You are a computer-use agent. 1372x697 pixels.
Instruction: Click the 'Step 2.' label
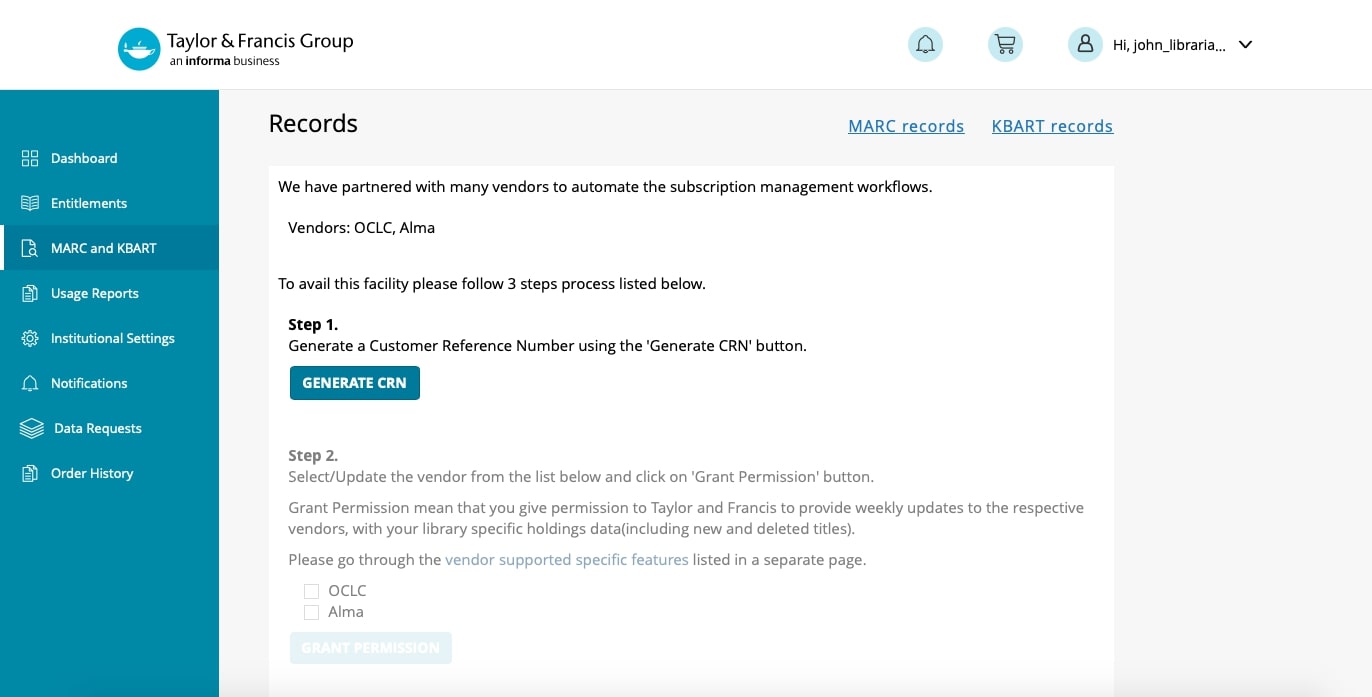pos(313,455)
